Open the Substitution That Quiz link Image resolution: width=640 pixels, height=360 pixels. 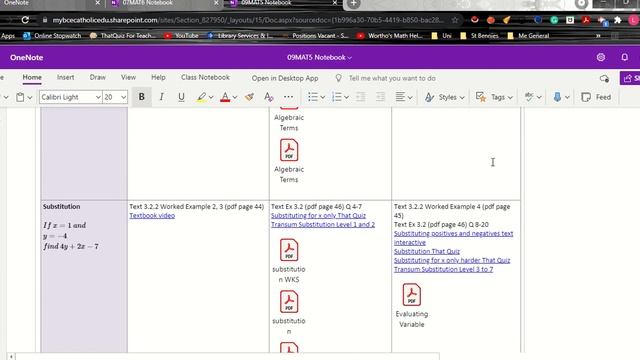pos(427,251)
